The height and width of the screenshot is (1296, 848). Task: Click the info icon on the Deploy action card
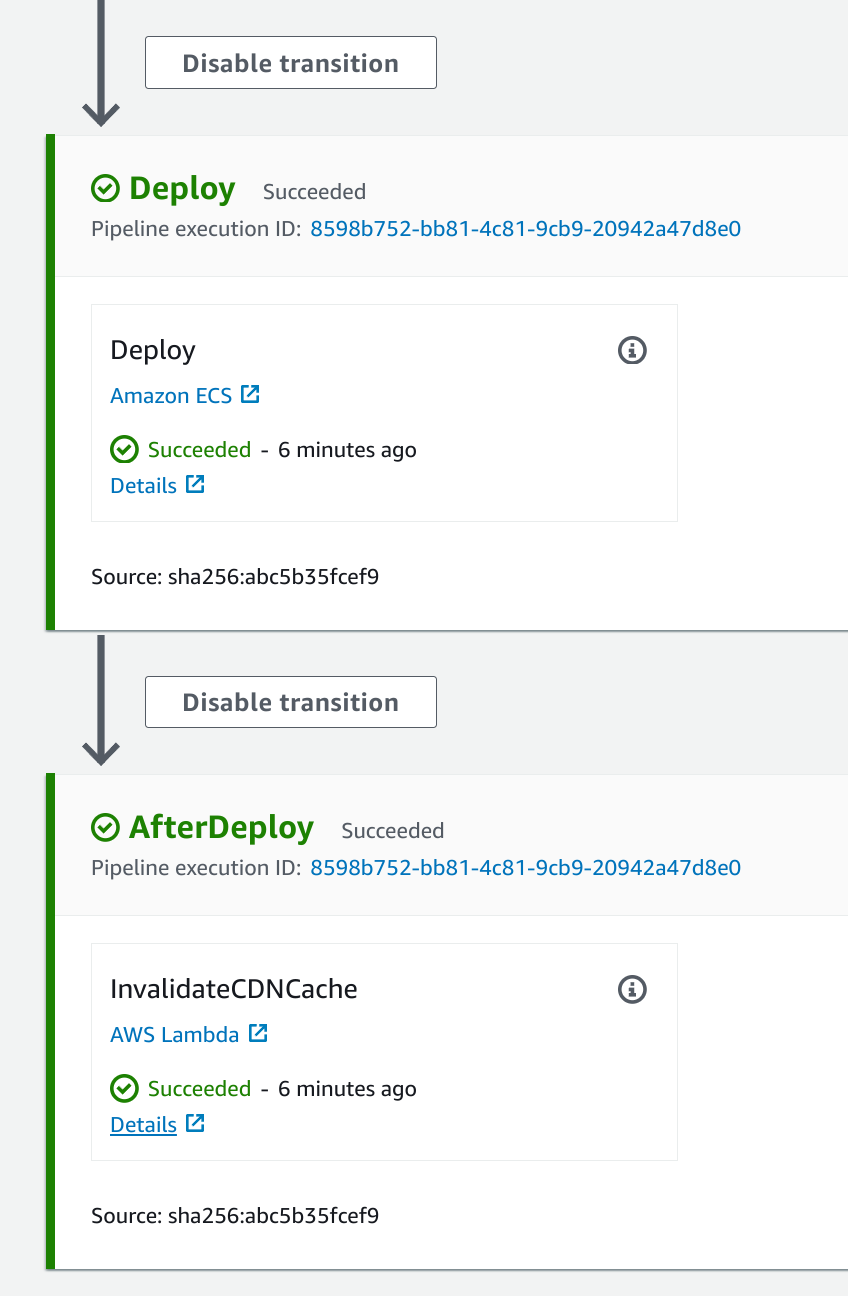point(632,351)
